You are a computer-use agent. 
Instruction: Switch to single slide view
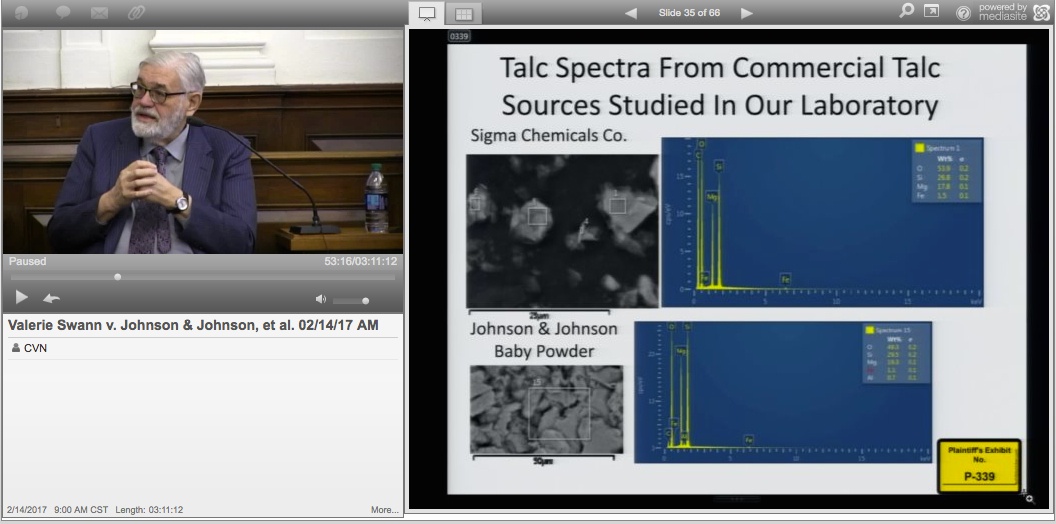(427, 13)
